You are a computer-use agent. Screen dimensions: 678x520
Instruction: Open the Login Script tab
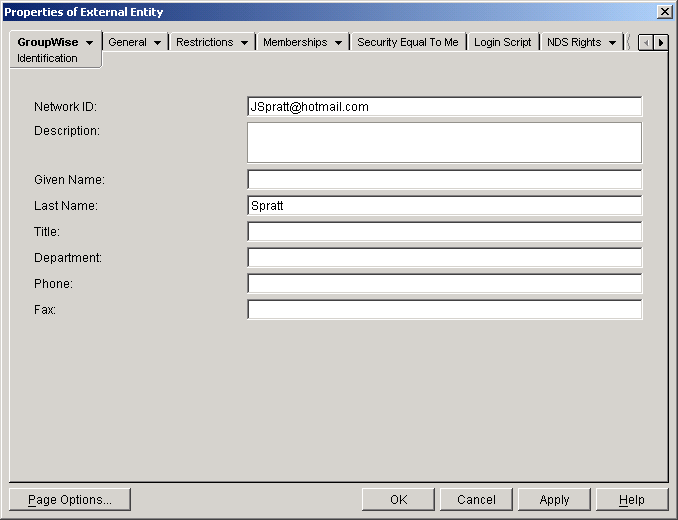502,42
